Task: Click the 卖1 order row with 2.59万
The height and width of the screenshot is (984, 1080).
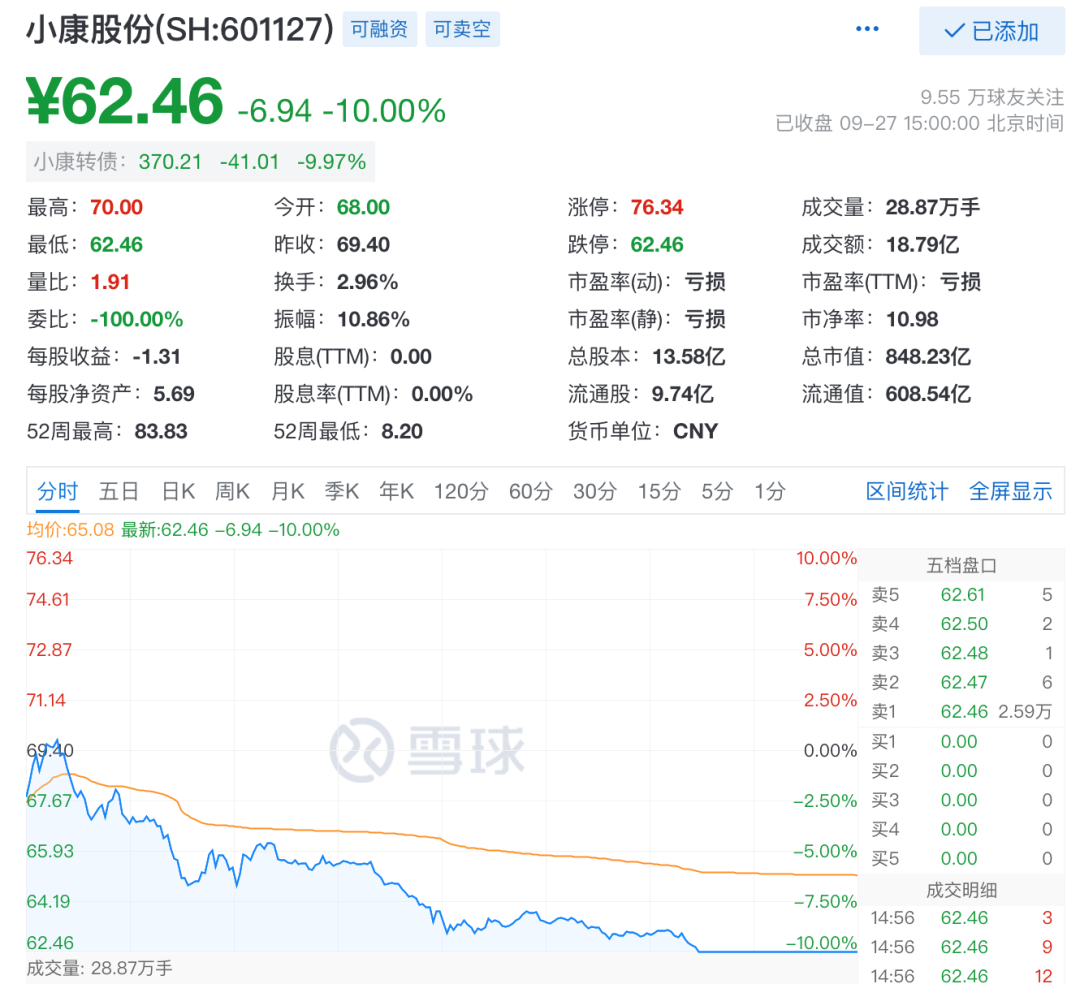Action: (962, 711)
